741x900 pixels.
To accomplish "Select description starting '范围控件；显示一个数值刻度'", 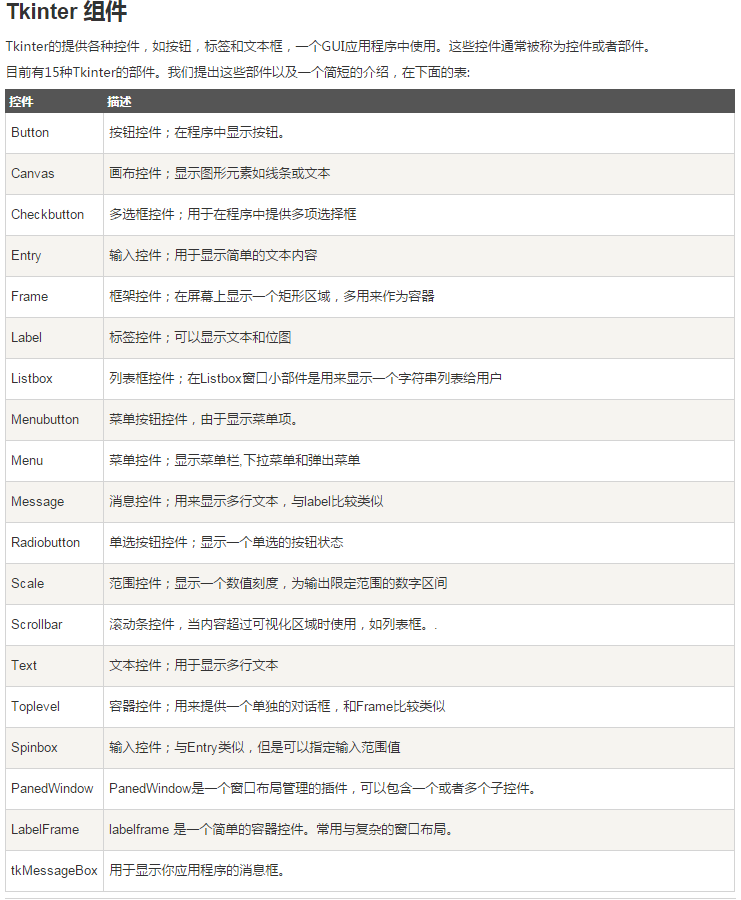I will [278, 584].
